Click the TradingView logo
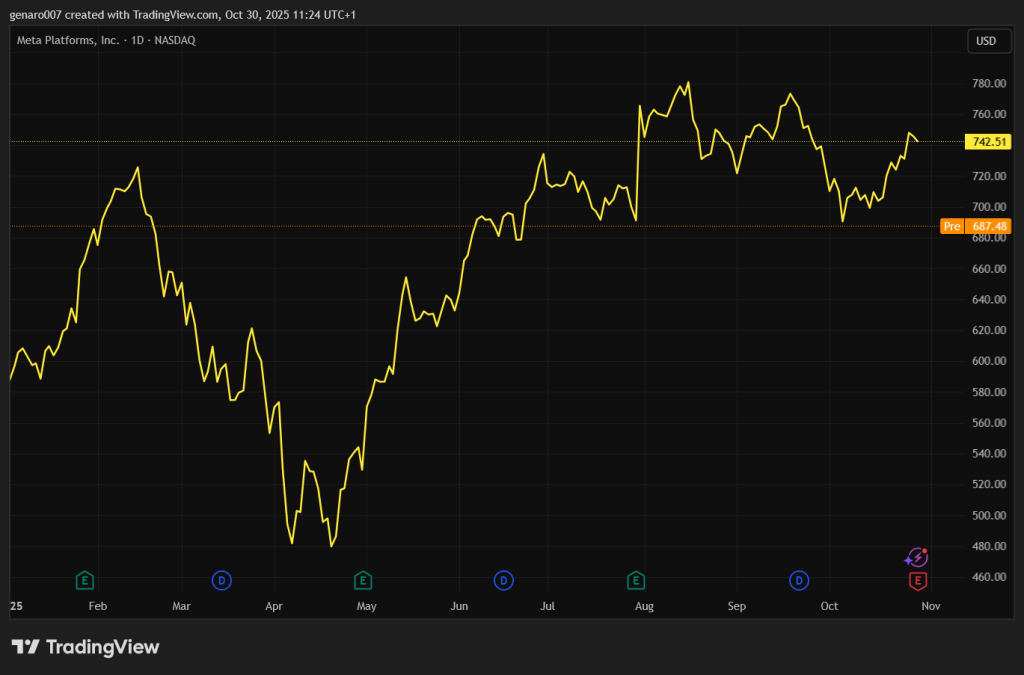 [x=85, y=647]
